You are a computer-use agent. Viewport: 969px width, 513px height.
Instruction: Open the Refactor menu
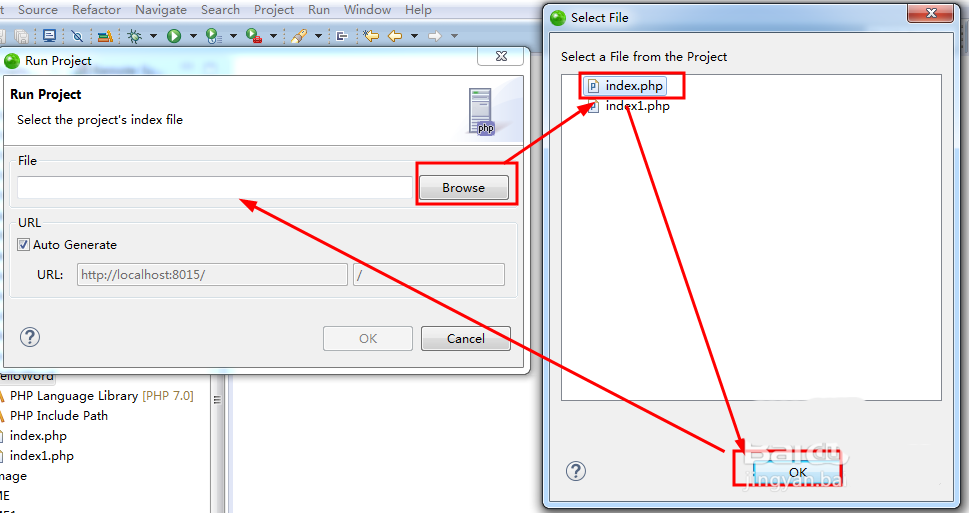[96, 10]
